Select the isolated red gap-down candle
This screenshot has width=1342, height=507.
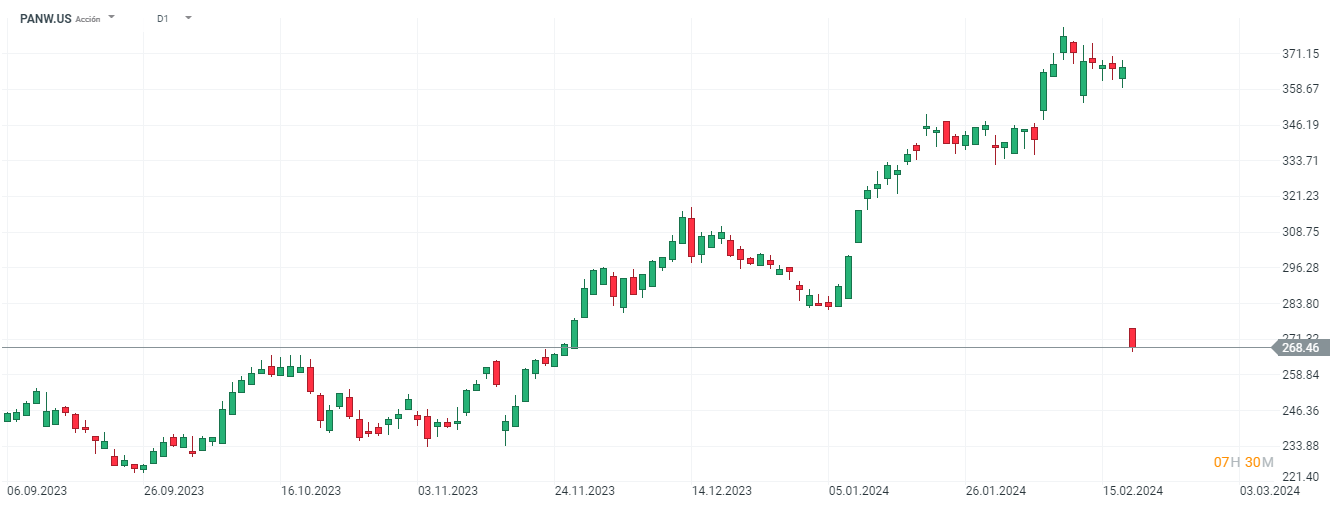[x=1133, y=338]
